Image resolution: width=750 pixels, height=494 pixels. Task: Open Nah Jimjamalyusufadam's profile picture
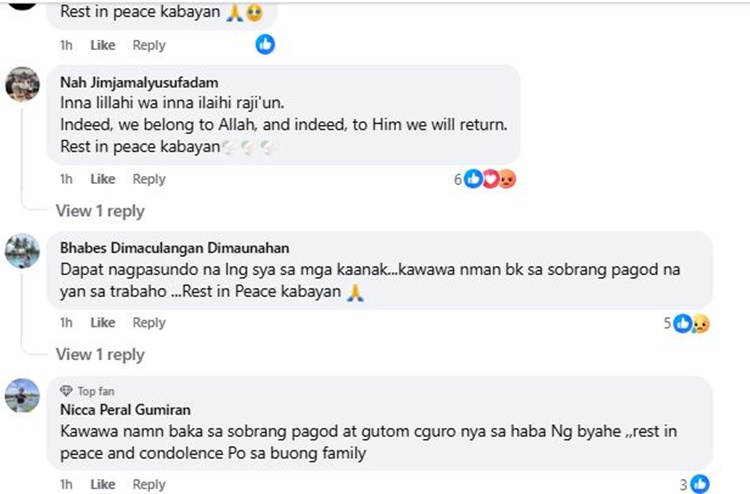(x=22, y=84)
